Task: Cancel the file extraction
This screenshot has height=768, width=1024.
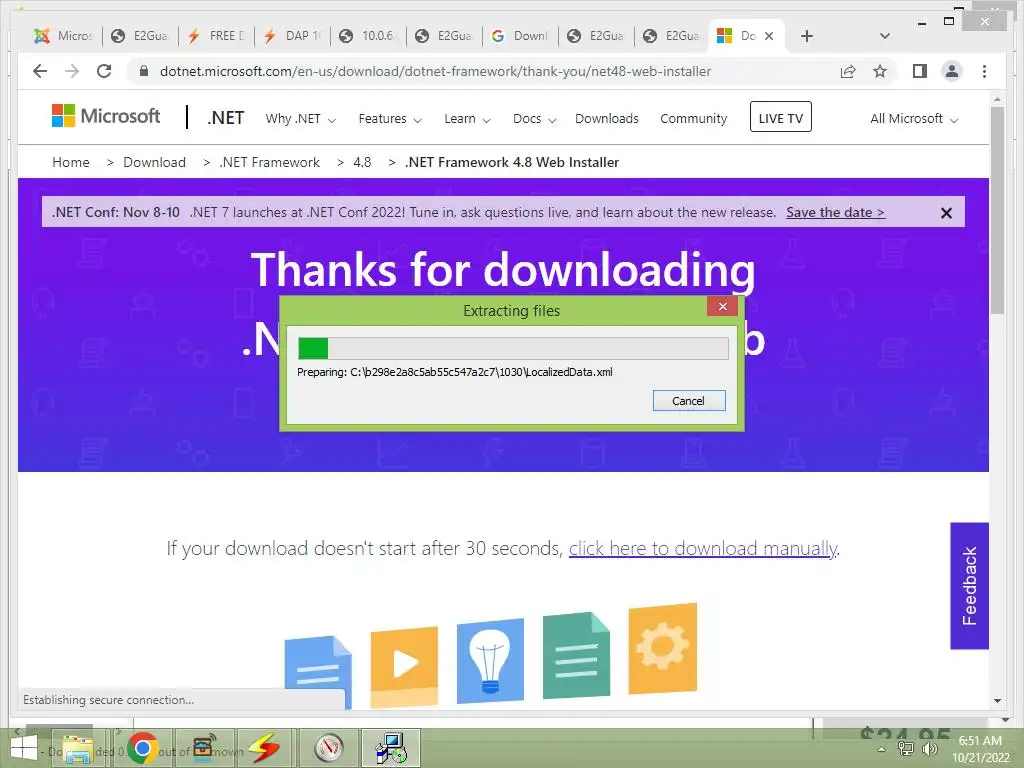Action: click(x=689, y=401)
